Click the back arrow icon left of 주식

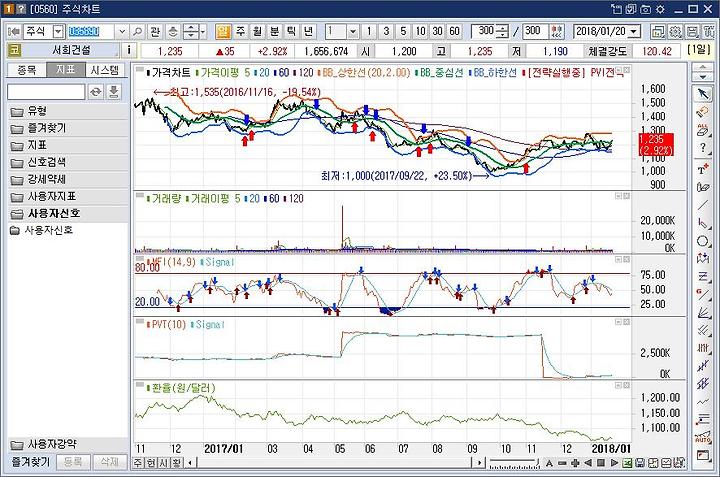click(14, 32)
